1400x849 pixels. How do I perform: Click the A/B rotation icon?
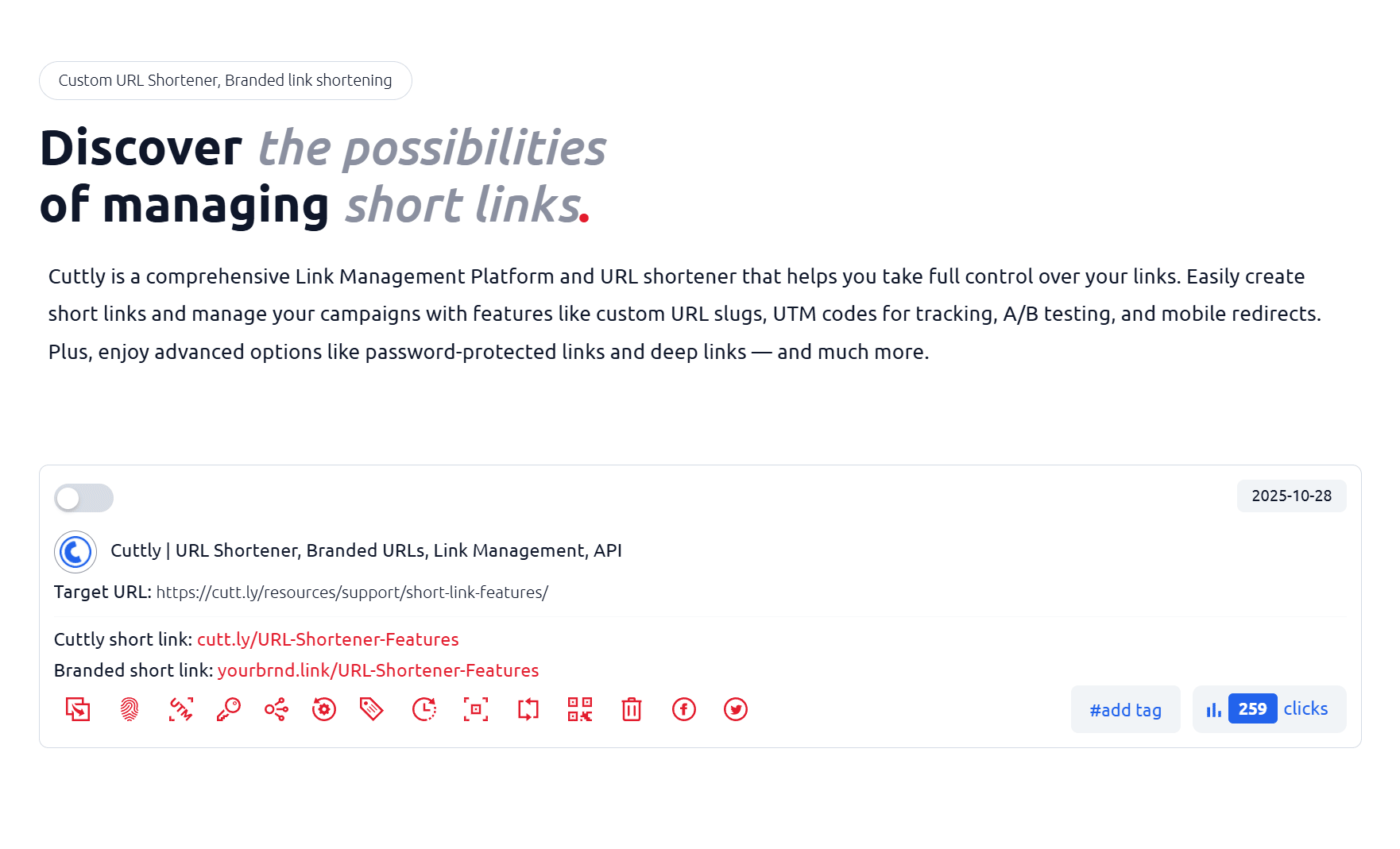point(528,709)
